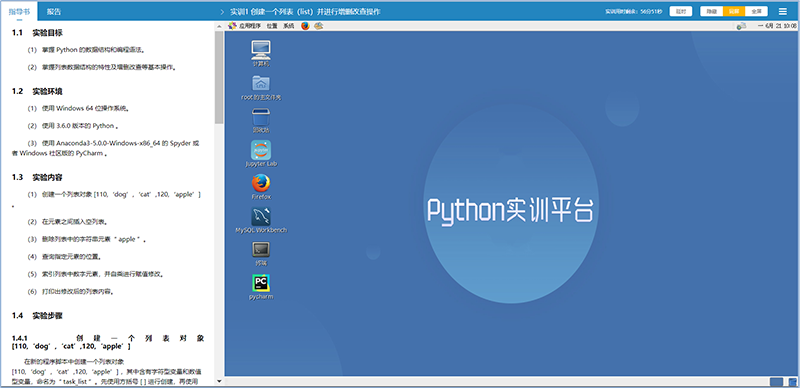
Task: Click the guide panel scrollbar thumb
Action: pyautogui.click(x=219, y=77)
